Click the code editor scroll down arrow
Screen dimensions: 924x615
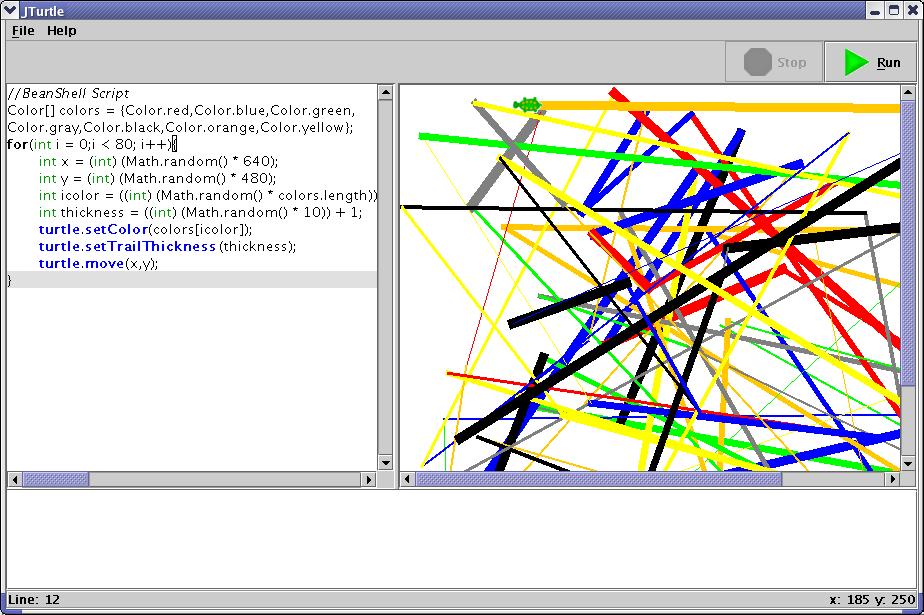[x=385, y=463]
